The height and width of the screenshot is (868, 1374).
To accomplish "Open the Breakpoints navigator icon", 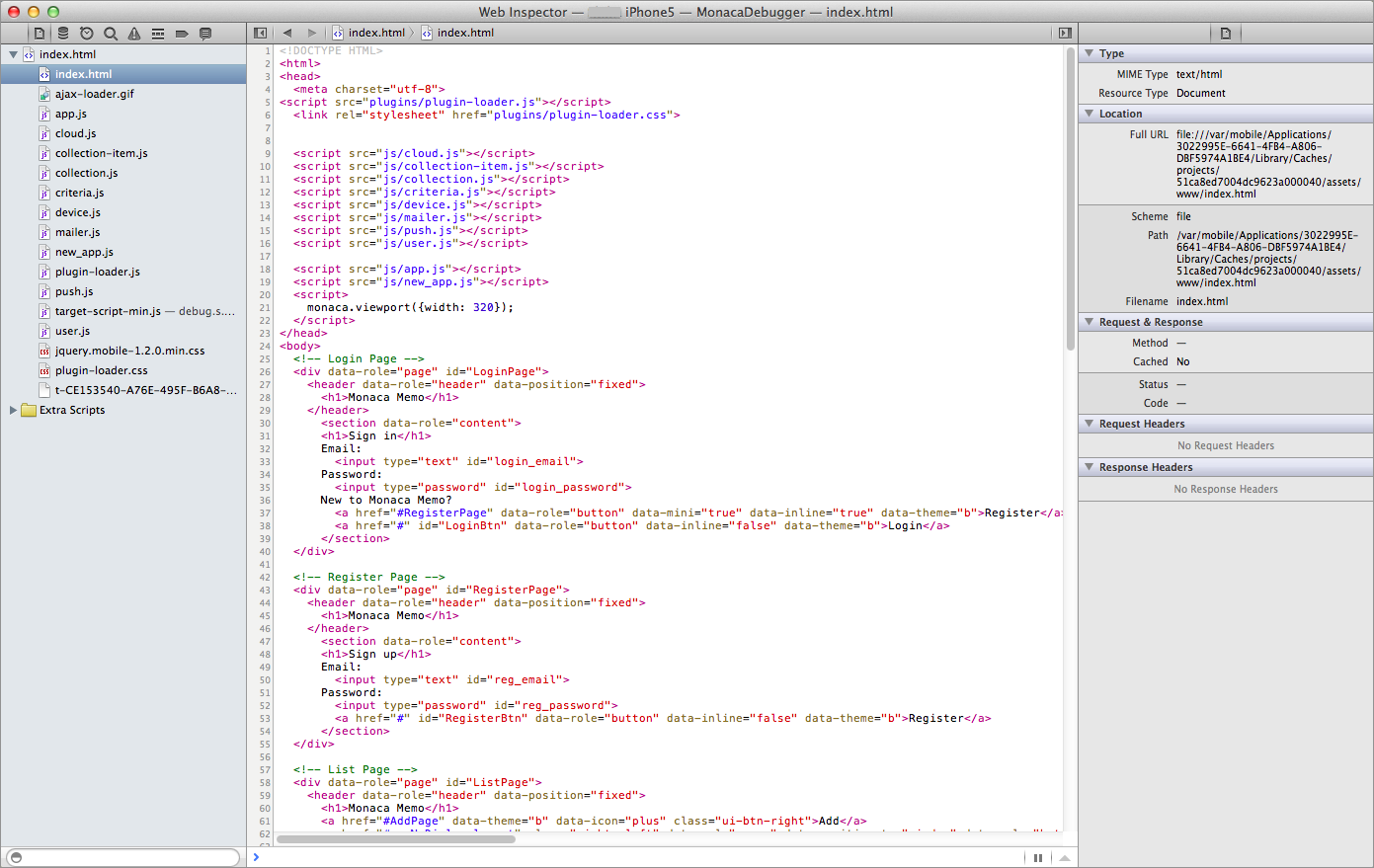I will (182, 33).
